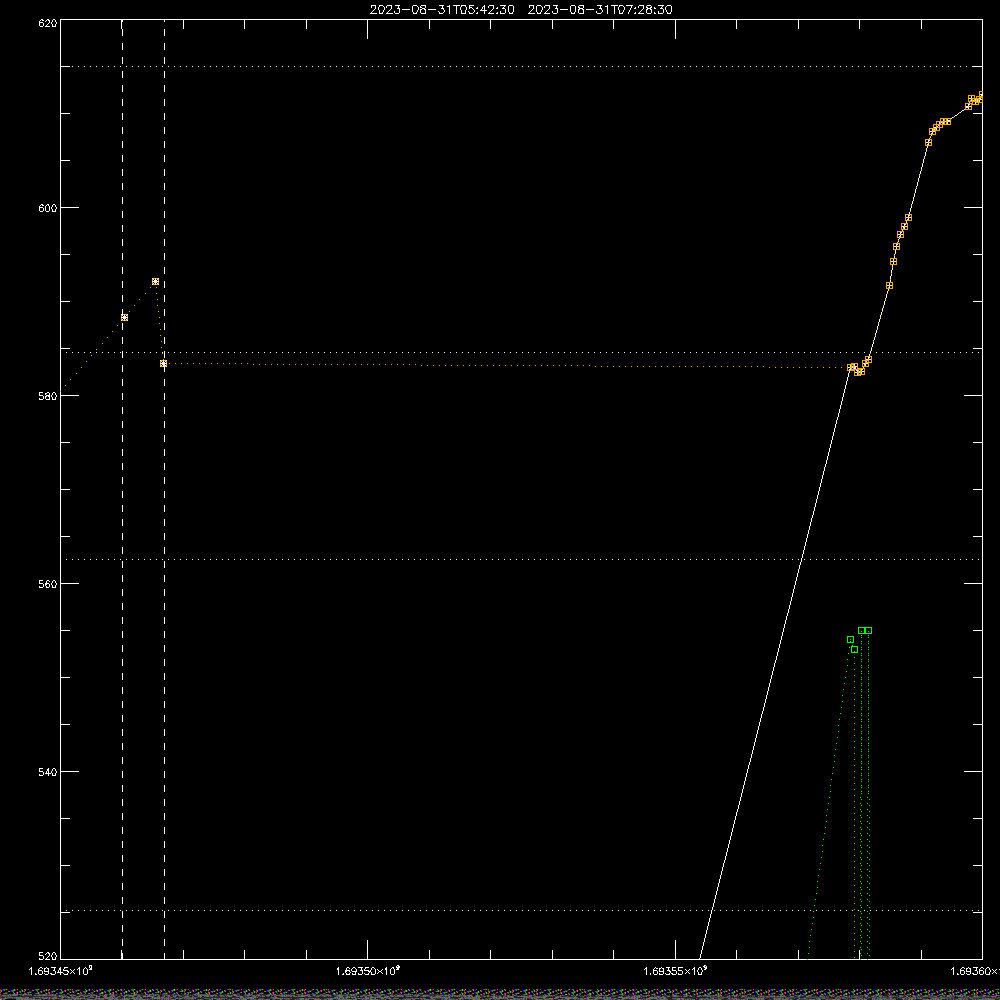
Task: Pick the orange marker near 588 beside dashed line
Action: [124, 318]
